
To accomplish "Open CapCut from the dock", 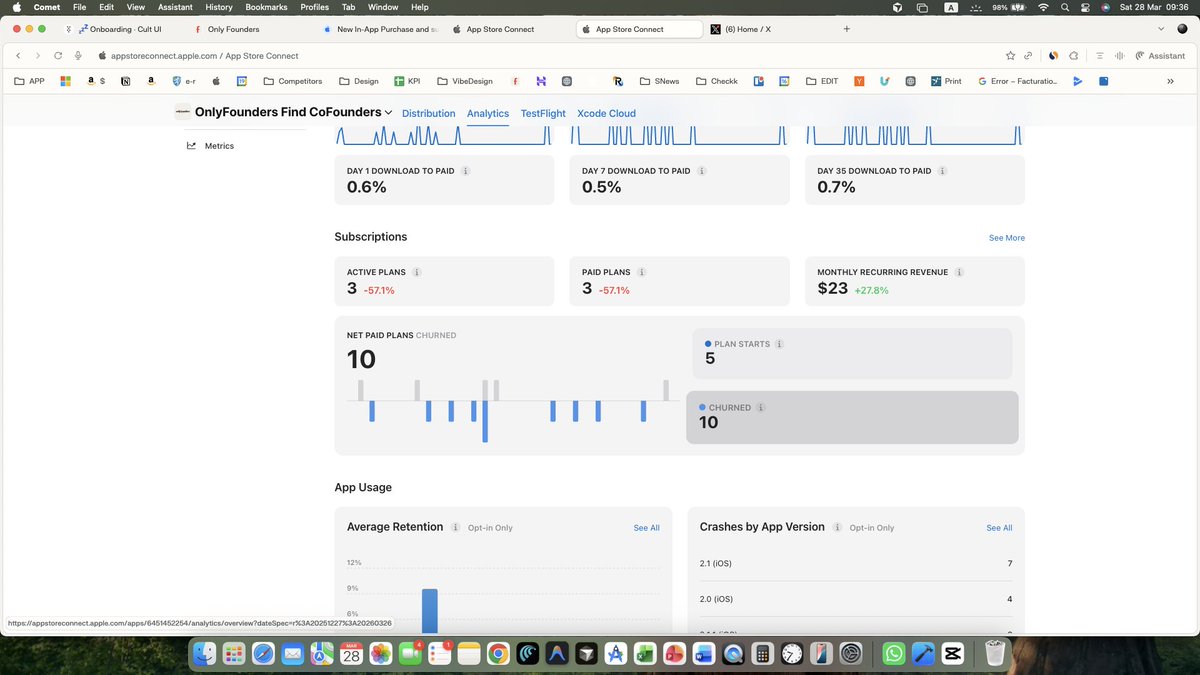I will pos(952,654).
